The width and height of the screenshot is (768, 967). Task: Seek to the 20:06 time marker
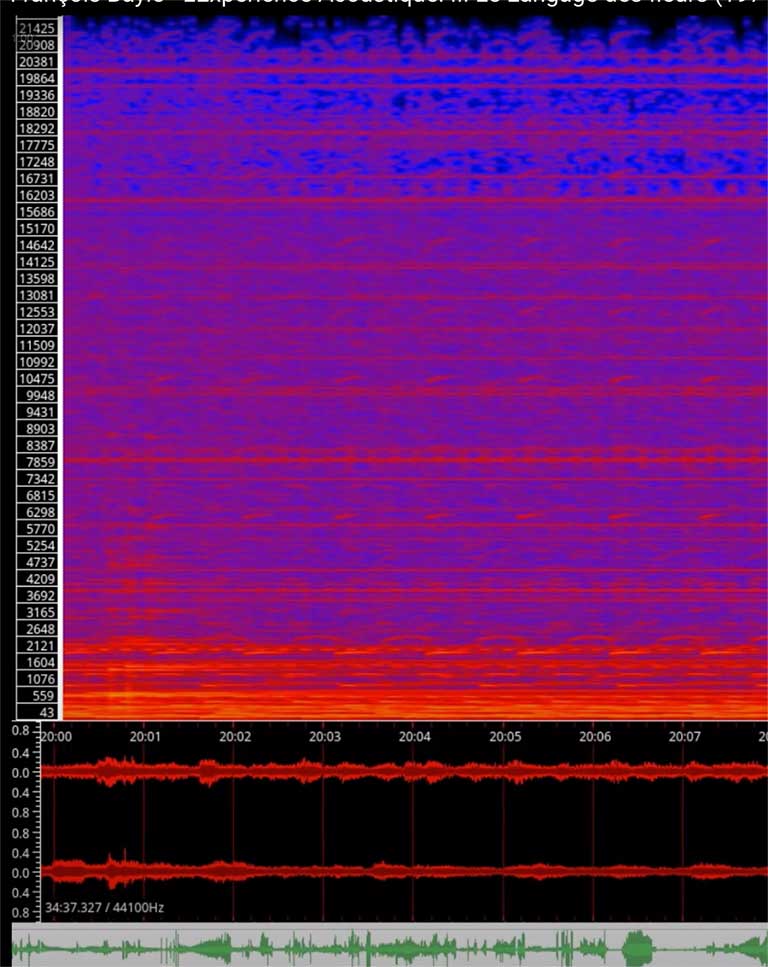tap(595, 736)
